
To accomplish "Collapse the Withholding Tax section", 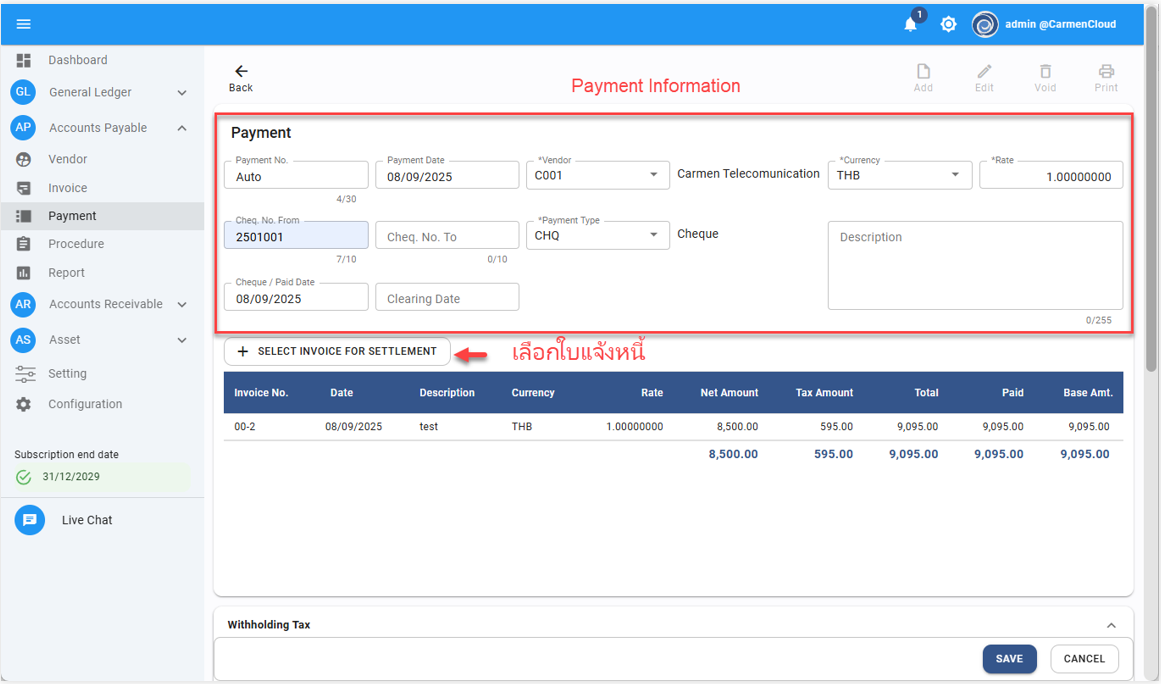I will (x=1111, y=625).
